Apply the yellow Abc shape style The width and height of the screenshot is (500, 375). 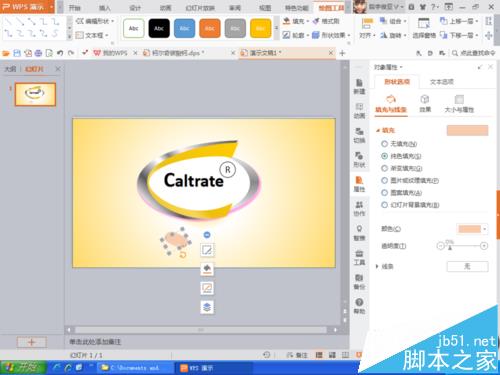coord(260,28)
